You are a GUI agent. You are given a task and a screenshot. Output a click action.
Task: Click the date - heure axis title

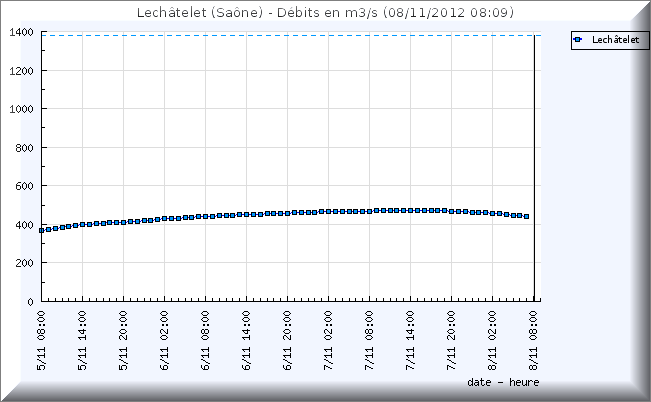[x=503, y=382]
